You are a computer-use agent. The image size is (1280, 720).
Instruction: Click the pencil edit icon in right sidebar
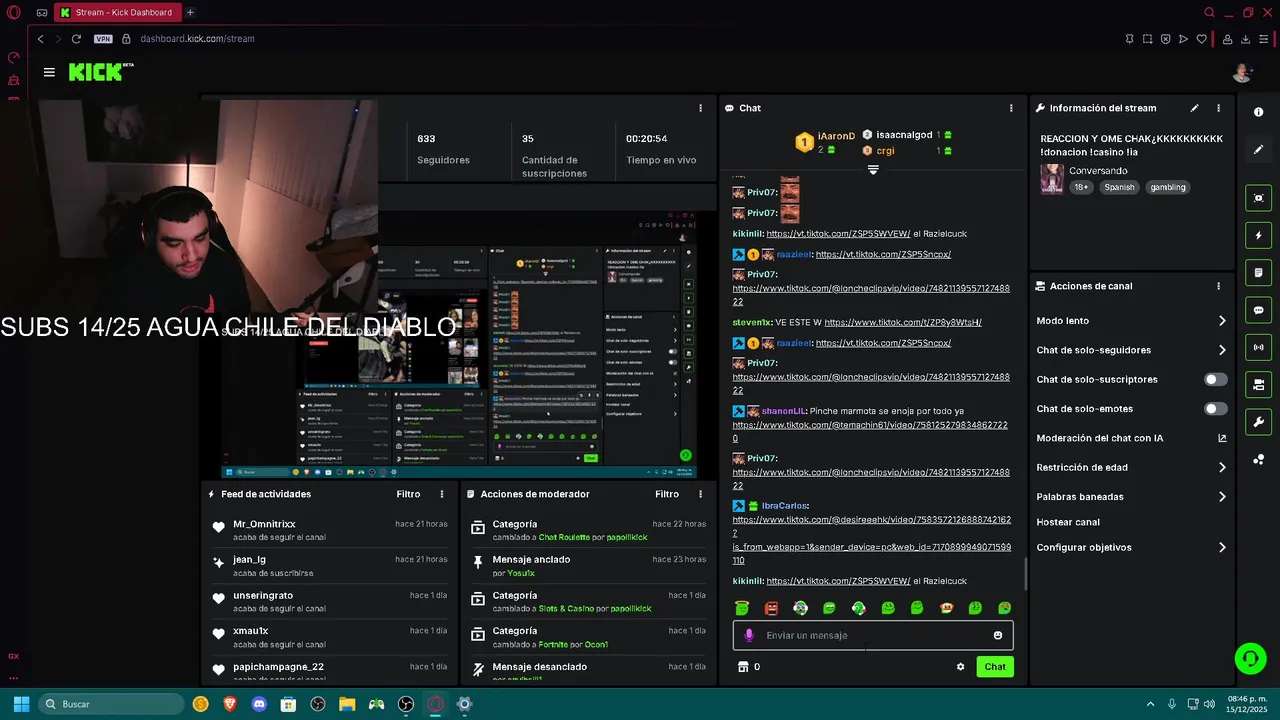[1259, 150]
